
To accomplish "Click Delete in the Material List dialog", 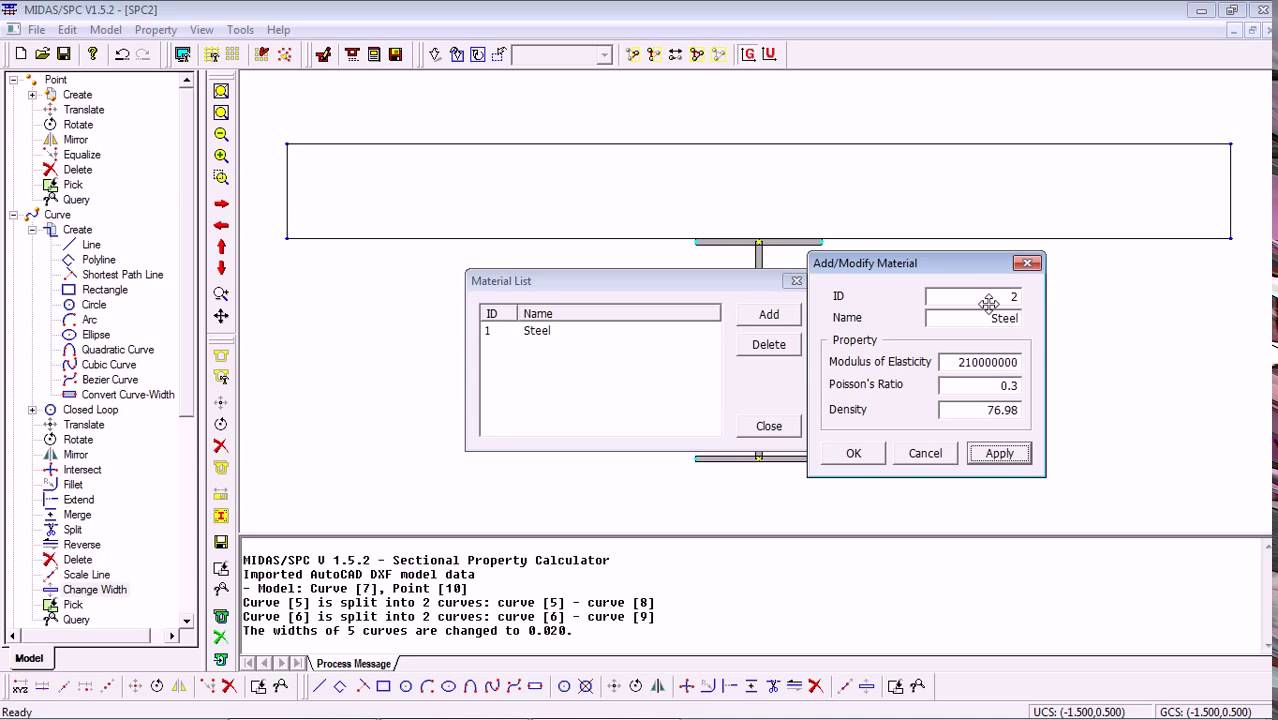I will [769, 344].
